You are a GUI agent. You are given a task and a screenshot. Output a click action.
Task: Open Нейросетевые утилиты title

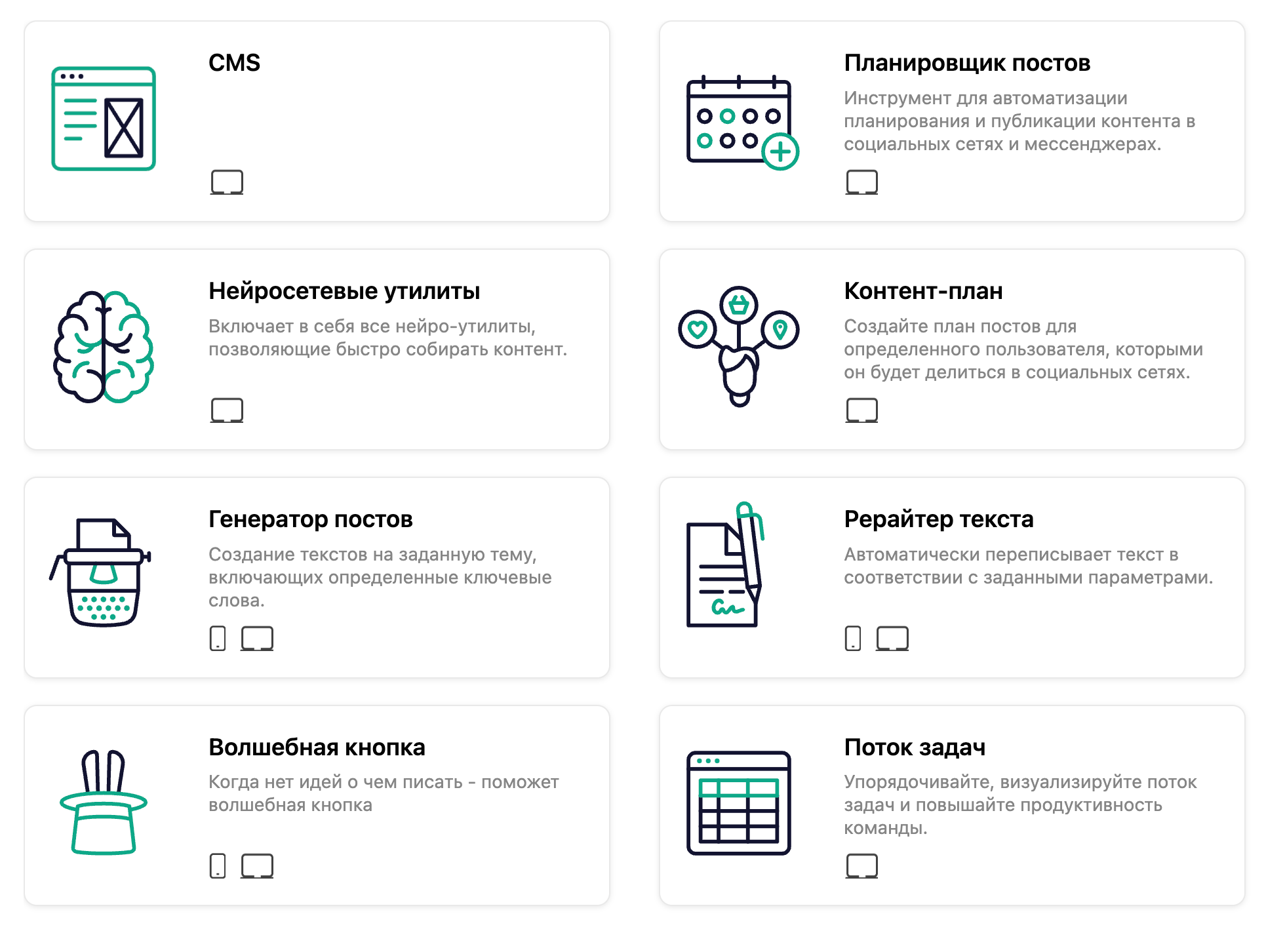tap(344, 291)
